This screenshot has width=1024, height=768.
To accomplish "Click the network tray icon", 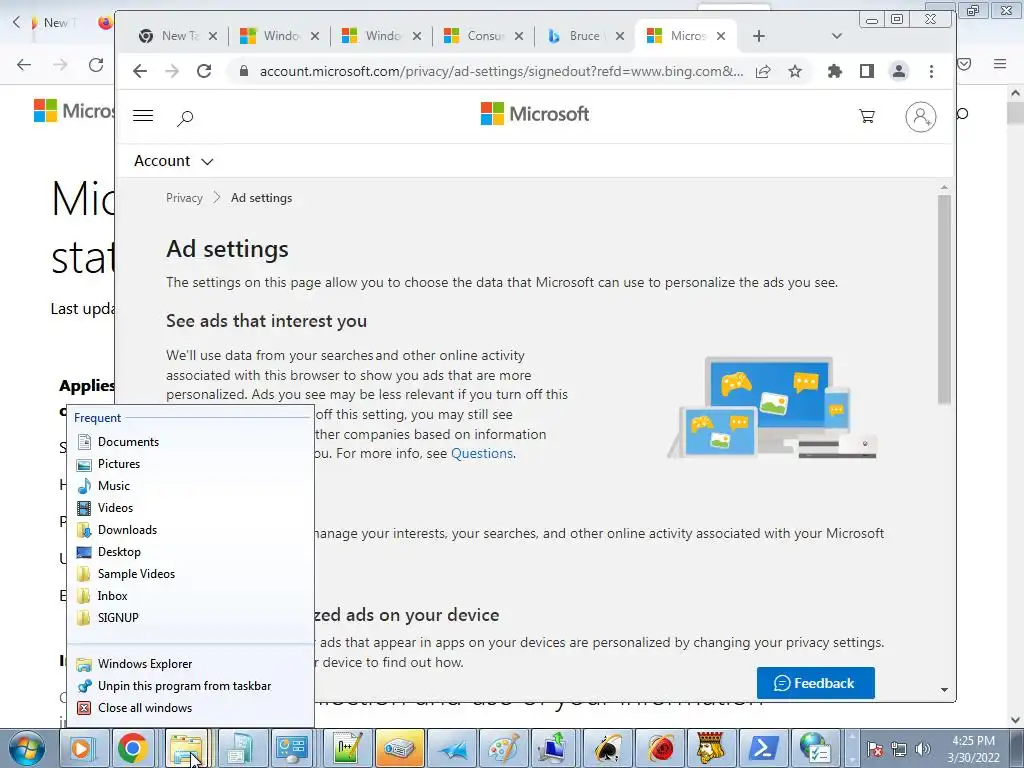I will (899, 749).
